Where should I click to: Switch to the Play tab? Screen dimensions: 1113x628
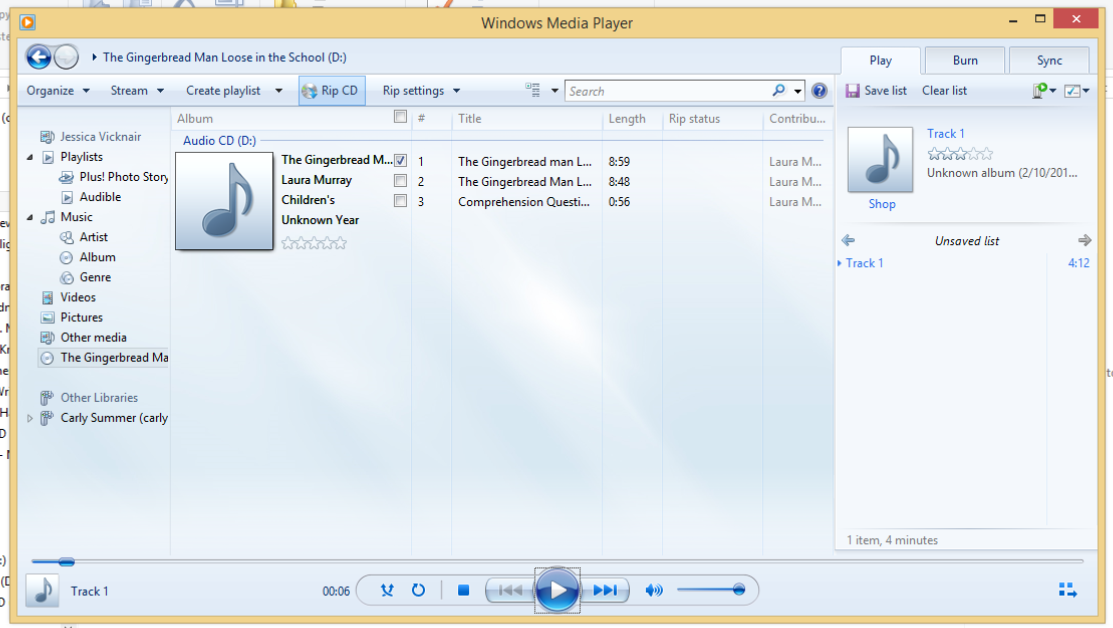(880, 60)
